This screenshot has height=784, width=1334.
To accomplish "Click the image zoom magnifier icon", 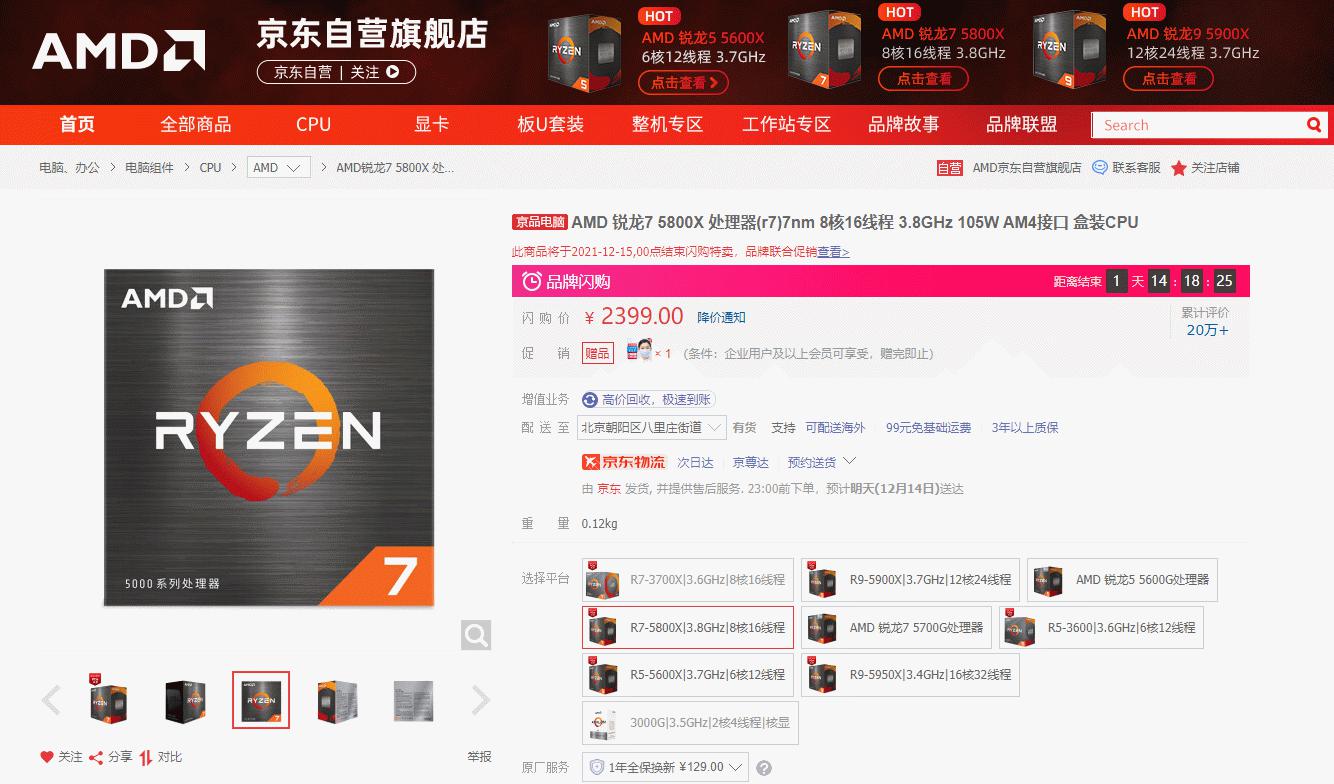I will (x=476, y=634).
